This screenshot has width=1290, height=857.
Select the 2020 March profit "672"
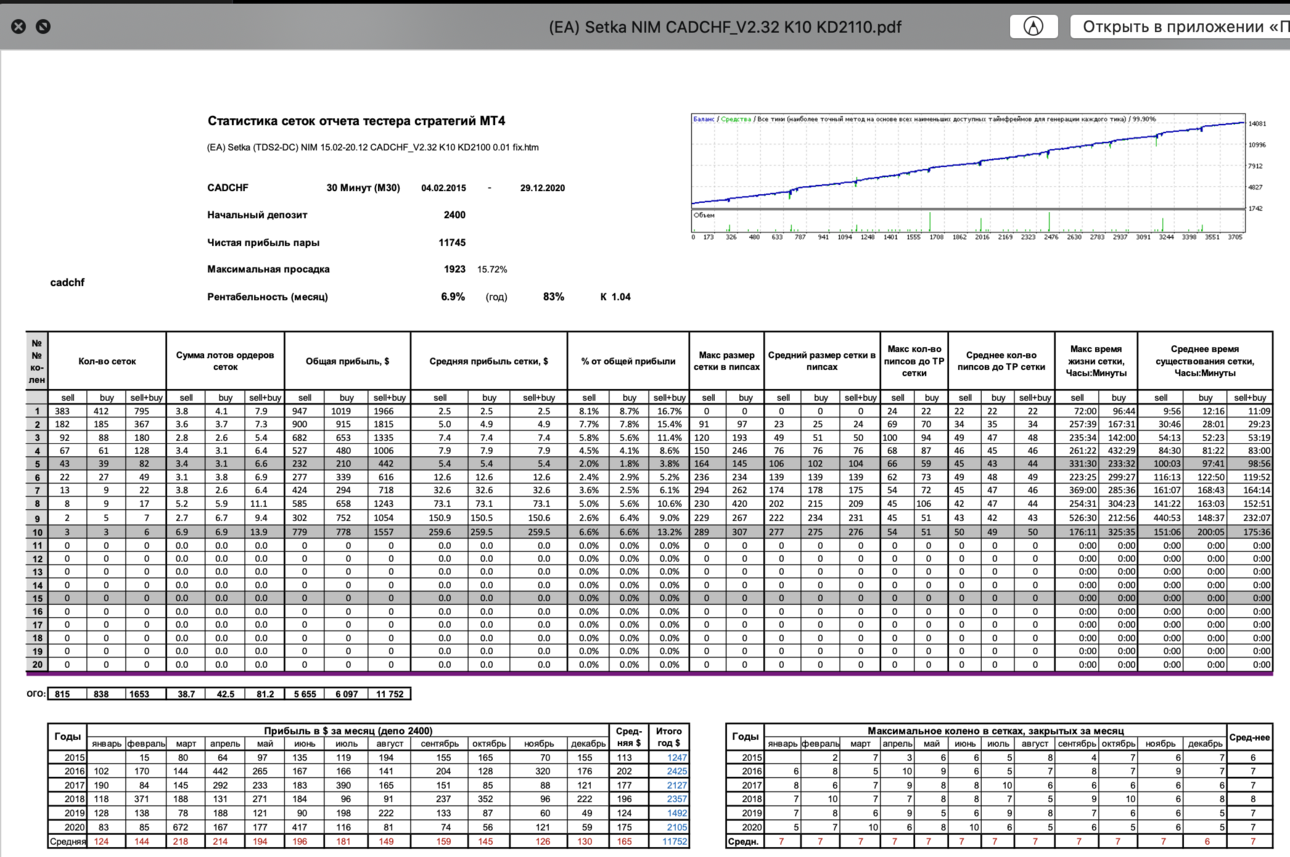(187, 827)
